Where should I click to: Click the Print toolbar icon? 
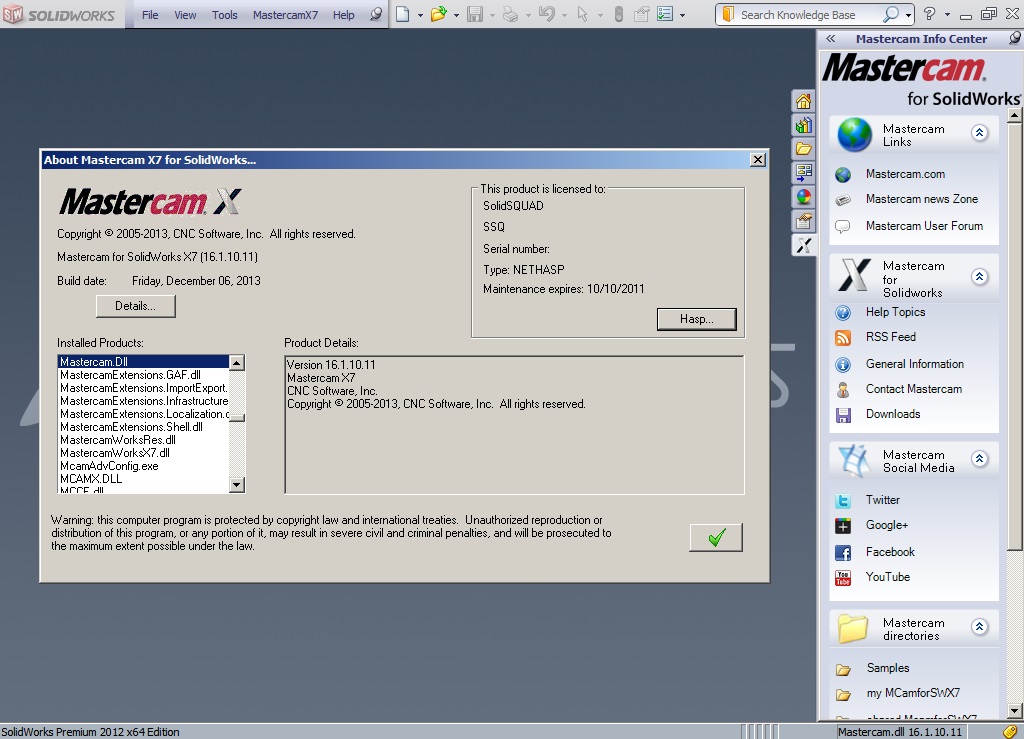(511, 14)
